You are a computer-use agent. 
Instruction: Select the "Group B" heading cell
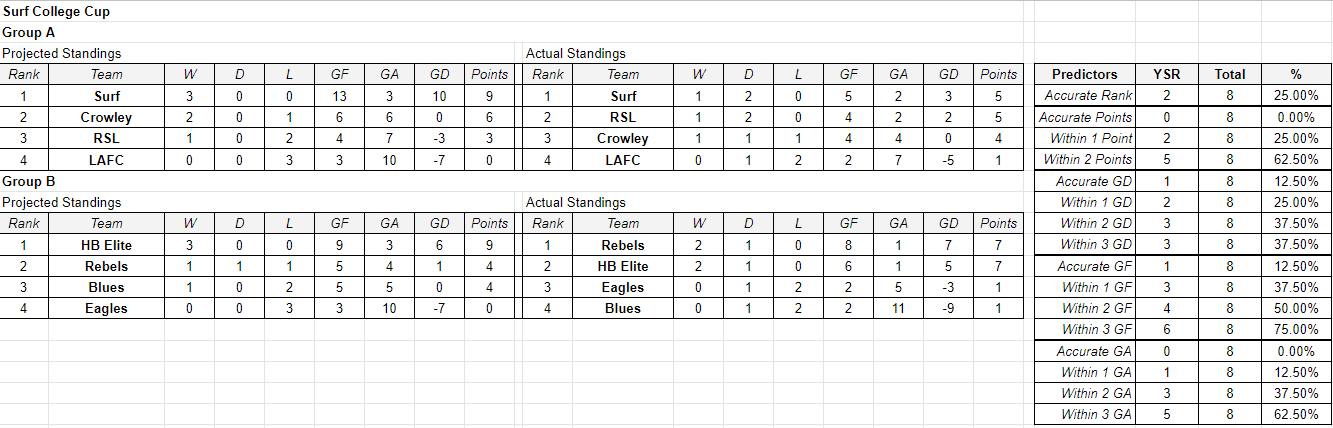29,181
